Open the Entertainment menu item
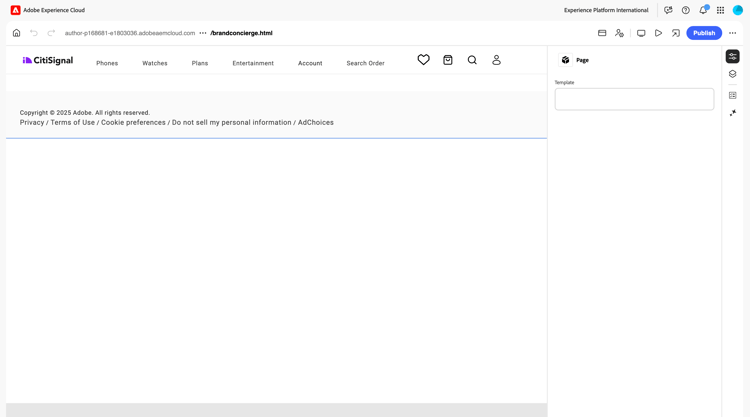The image size is (750, 417). pyautogui.click(x=253, y=63)
